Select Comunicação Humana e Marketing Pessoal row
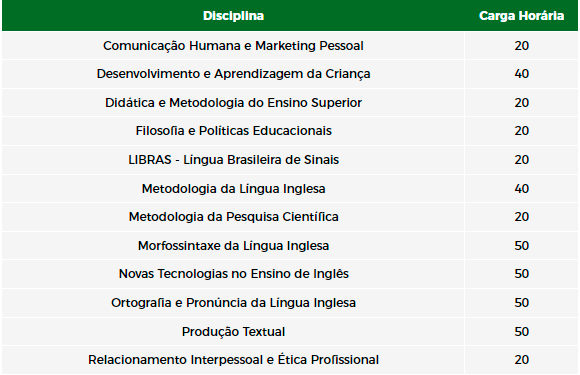The height and width of the screenshot is (375, 580). [290, 46]
